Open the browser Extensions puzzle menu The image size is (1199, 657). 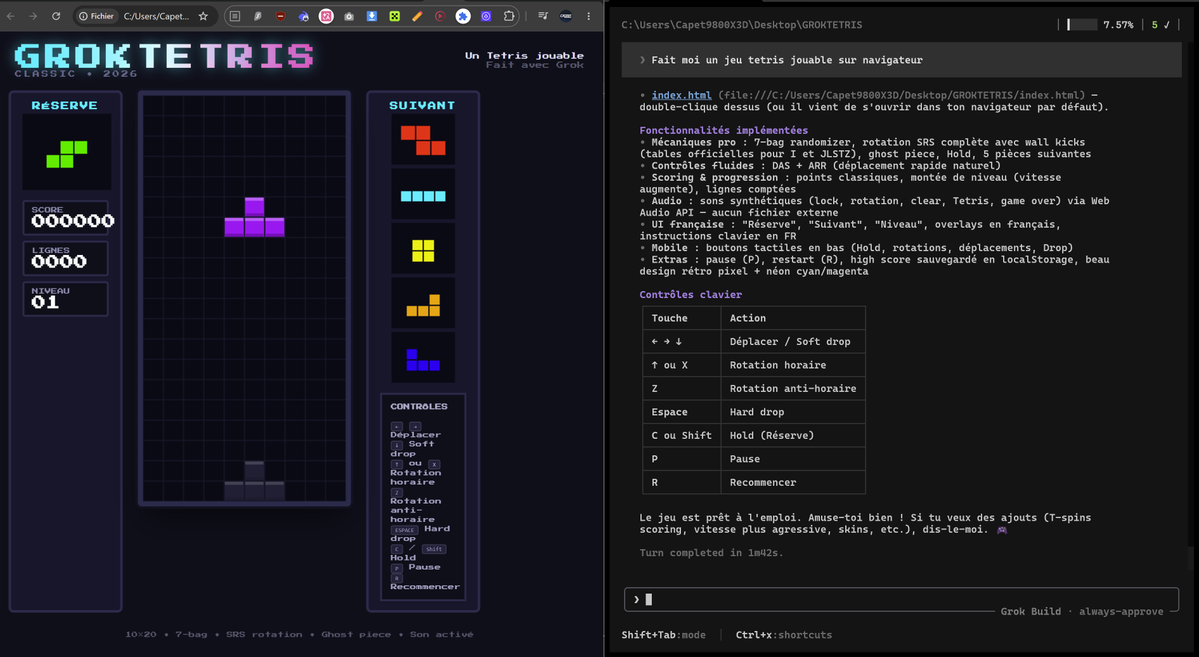(x=509, y=16)
